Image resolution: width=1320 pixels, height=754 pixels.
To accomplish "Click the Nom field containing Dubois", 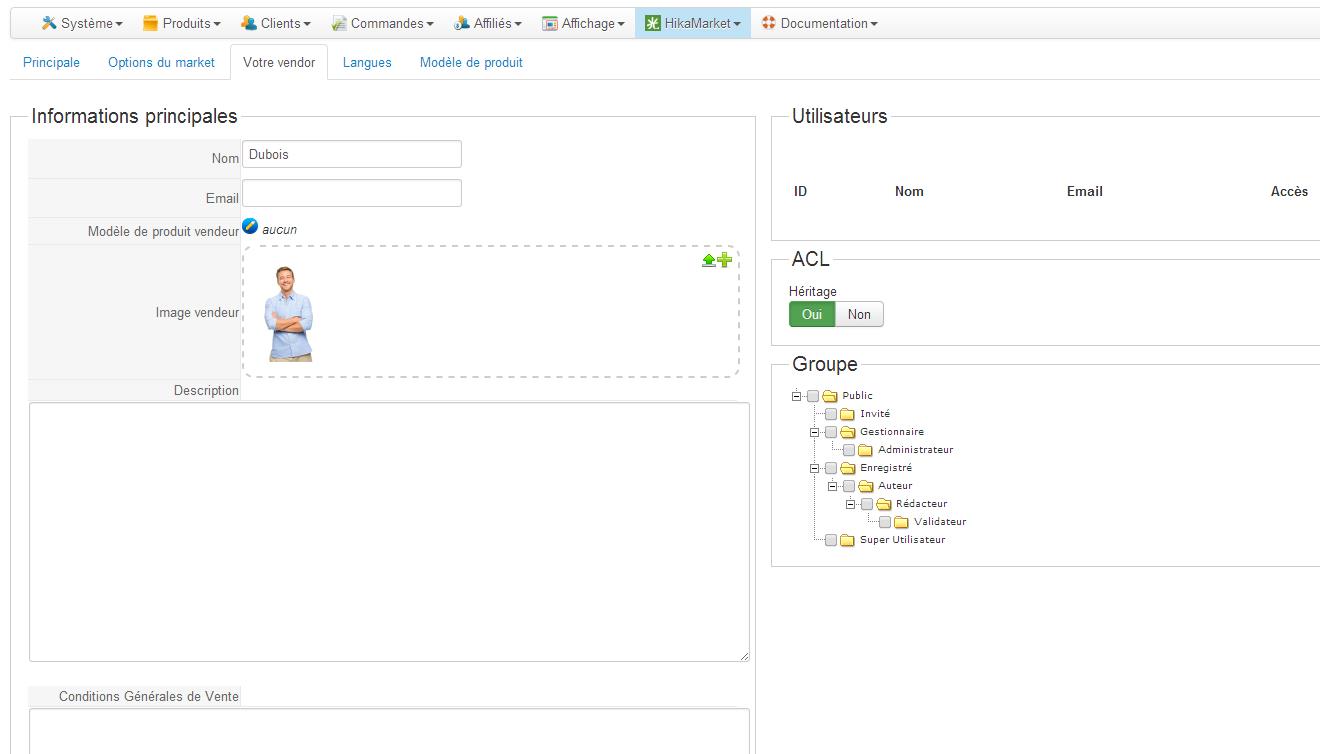I will tap(352, 154).
